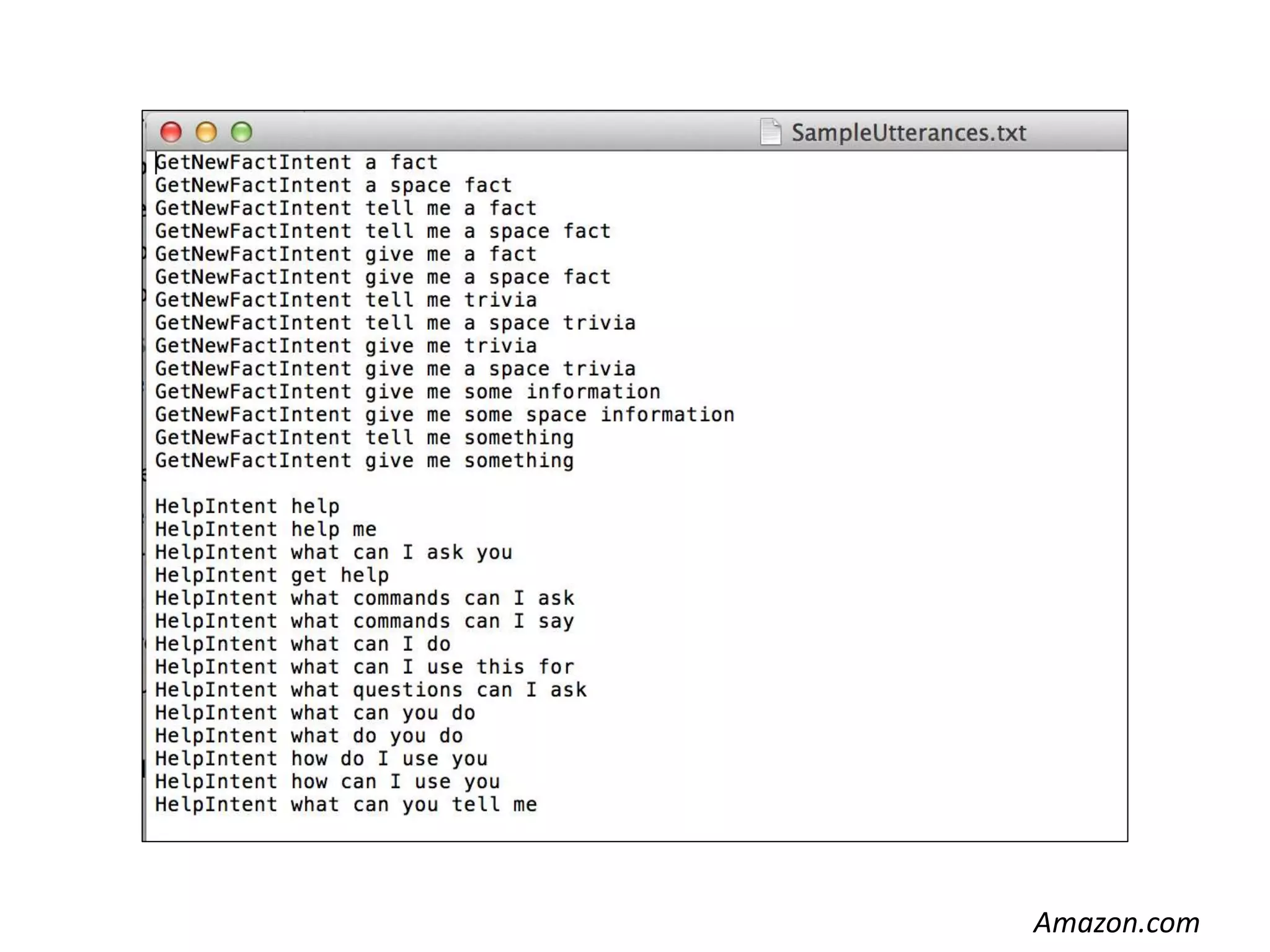This screenshot has width=1270, height=952.
Task: Click line 'HelpIntent what questions can I ask'
Action: coord(370,690)
